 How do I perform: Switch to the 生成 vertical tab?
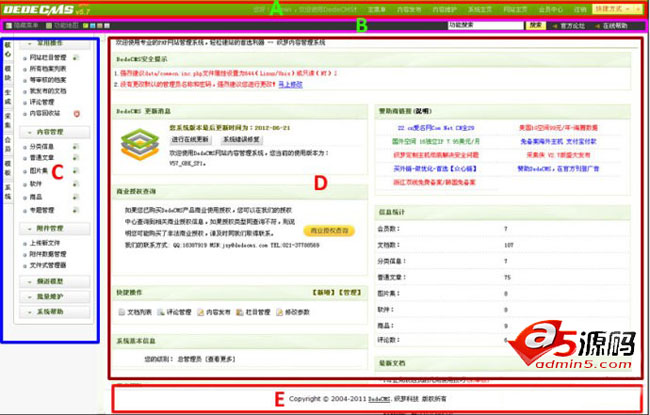(x=8, y=97)
